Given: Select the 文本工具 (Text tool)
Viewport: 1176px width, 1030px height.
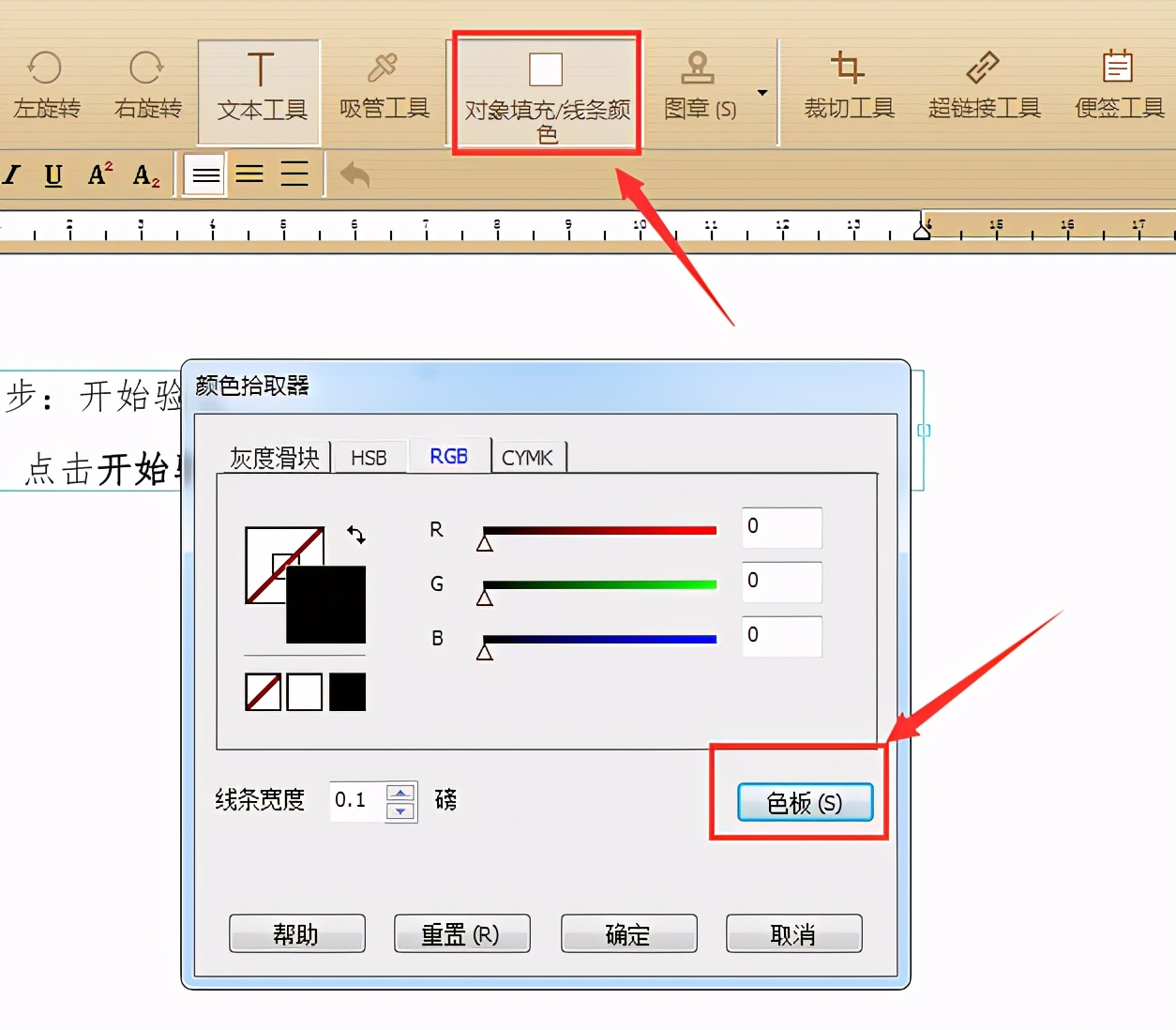Looking at the screenshot, I should pos(259,89).
